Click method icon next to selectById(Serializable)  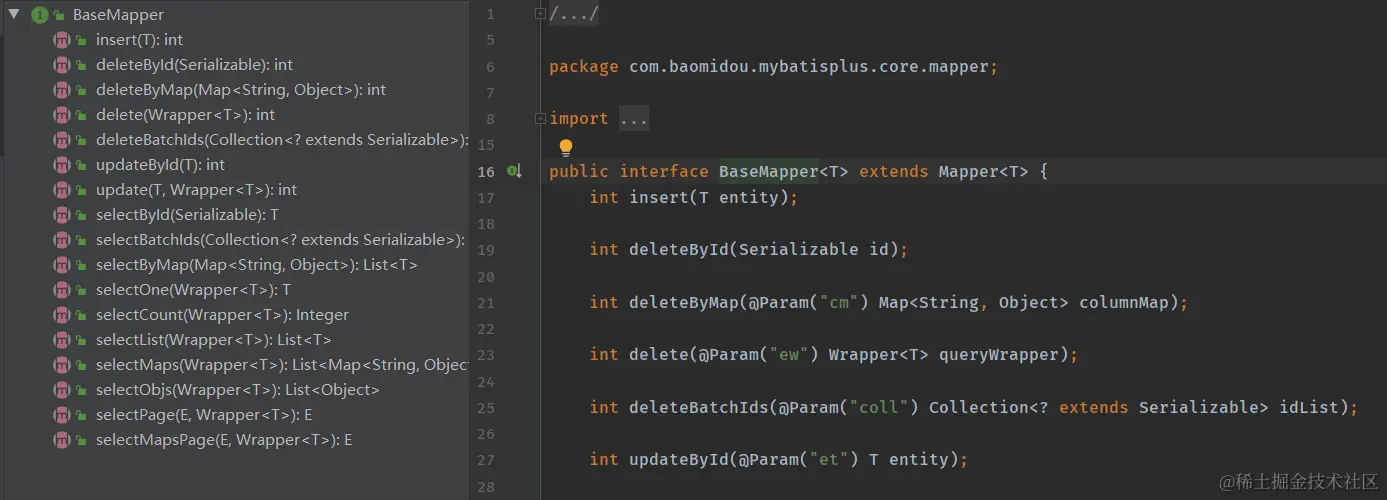[x=62, y=215]
